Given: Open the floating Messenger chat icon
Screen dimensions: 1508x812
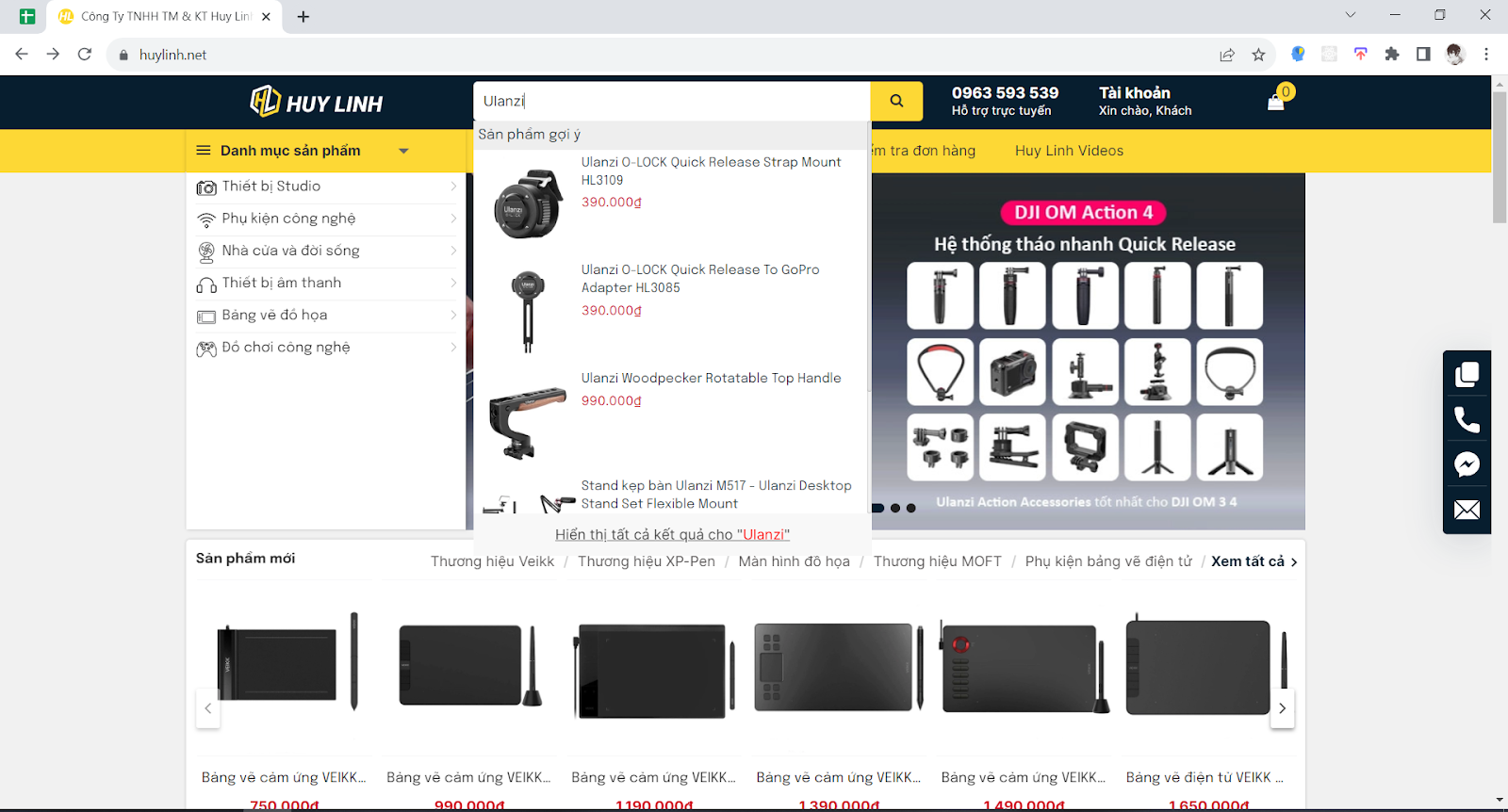Looking at the screenshot, I should coord(1467,464).
